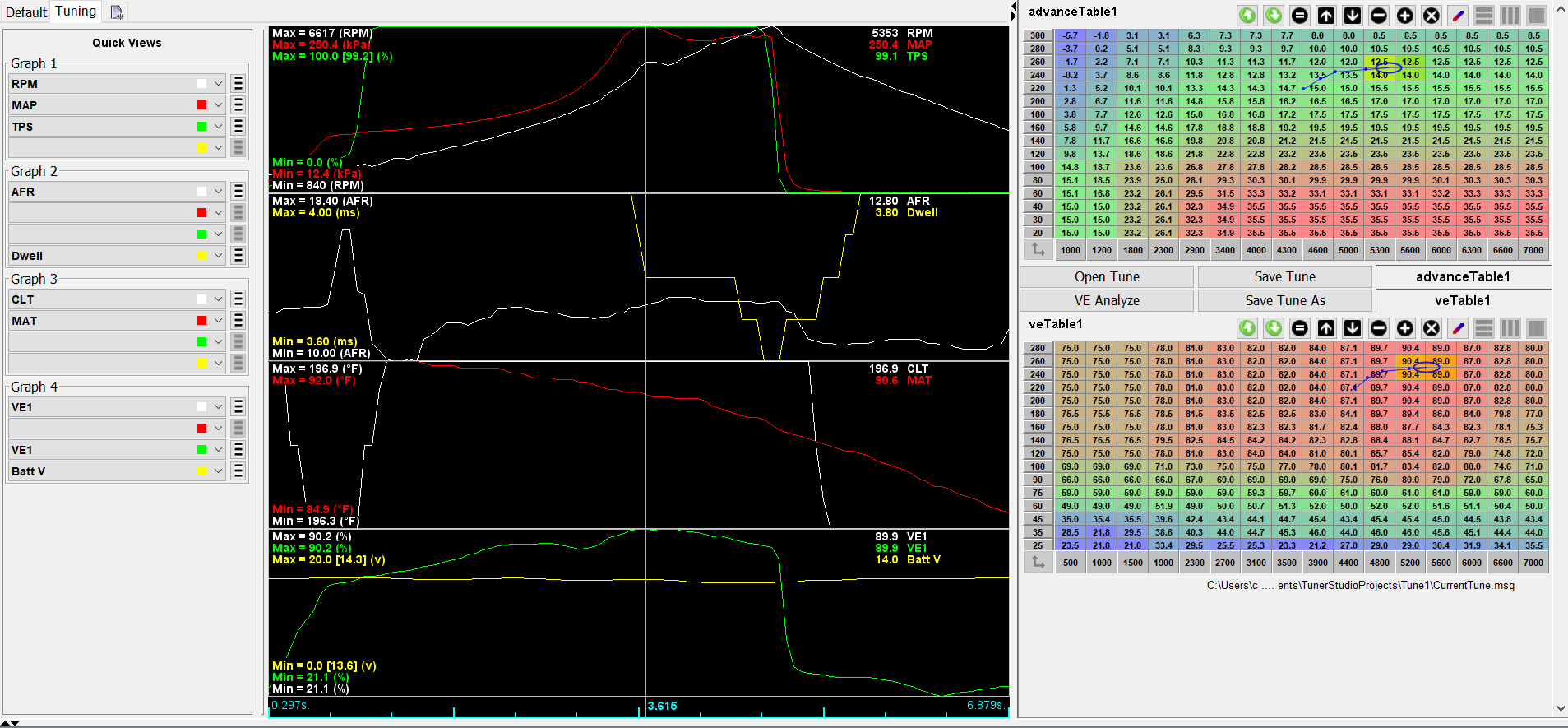The width and height of the screenshot is (1568, 728).
Task: Click the interpolate color-line icon in advanceTable1 toolbar
Action: click(x=1458, y=16)
